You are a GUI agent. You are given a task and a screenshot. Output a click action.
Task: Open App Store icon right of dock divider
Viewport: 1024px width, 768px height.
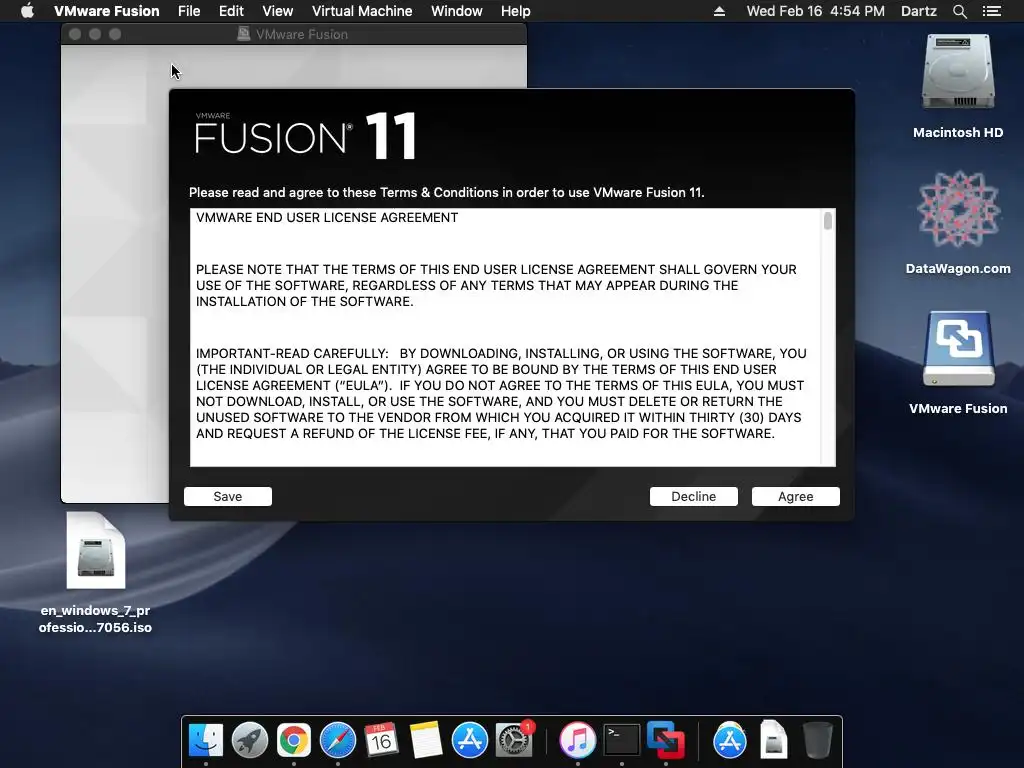click(x=729, y=741)
